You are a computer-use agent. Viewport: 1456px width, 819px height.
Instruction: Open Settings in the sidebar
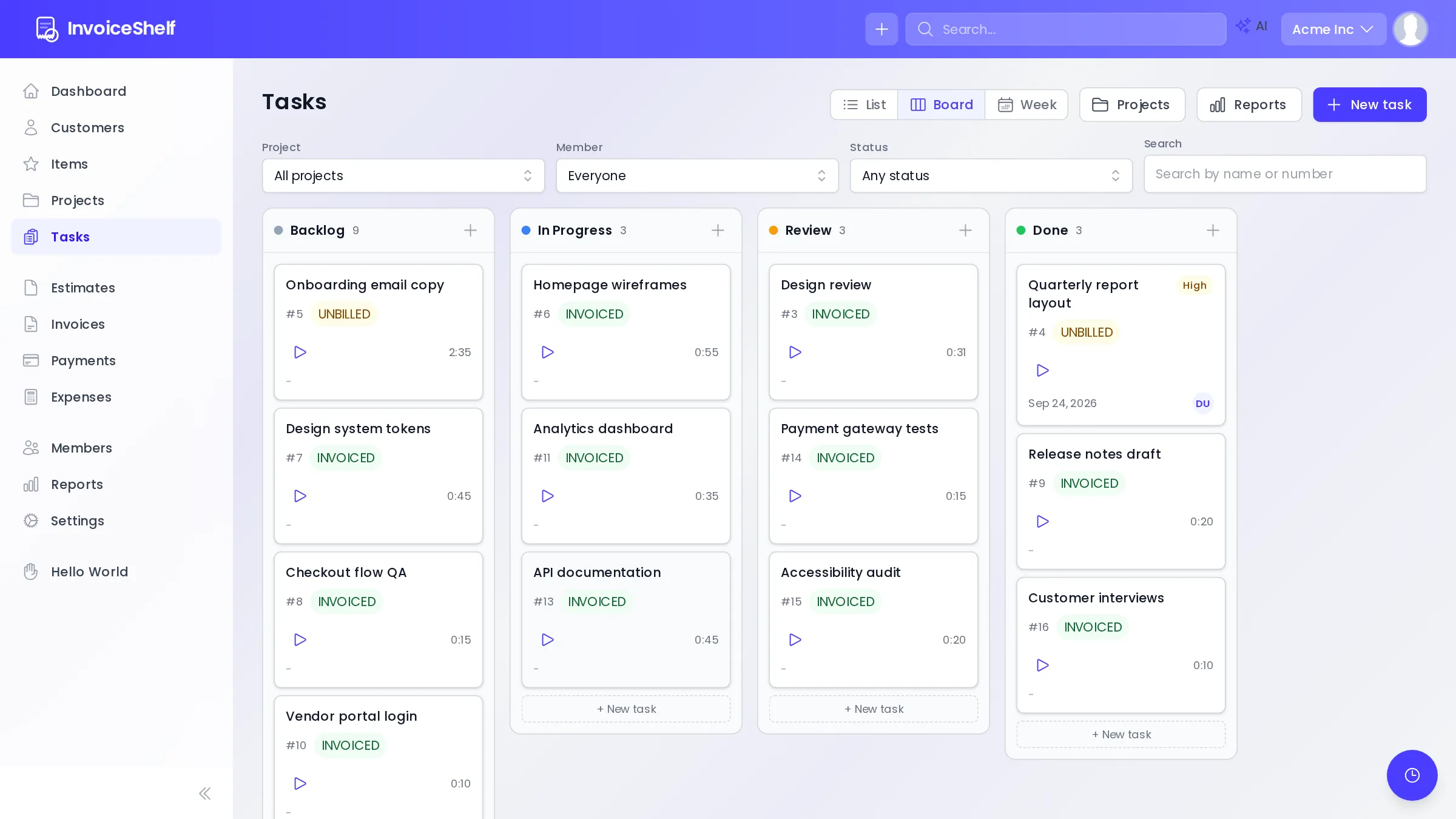click(x=116, y=521)
